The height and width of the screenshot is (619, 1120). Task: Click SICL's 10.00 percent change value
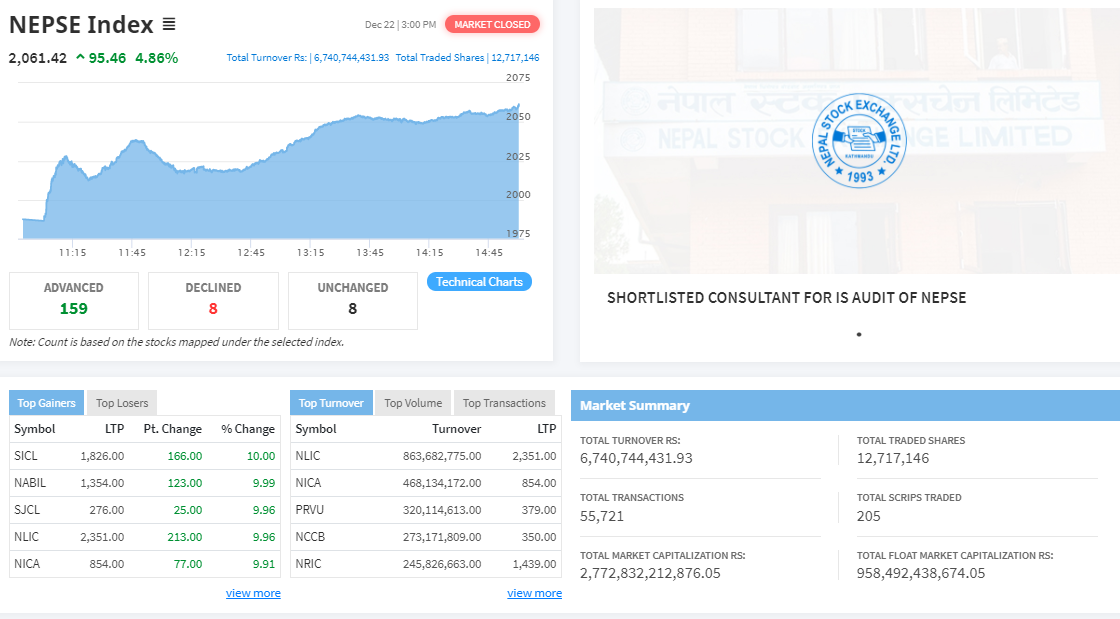pyautogui.click(x=261, y=456)
